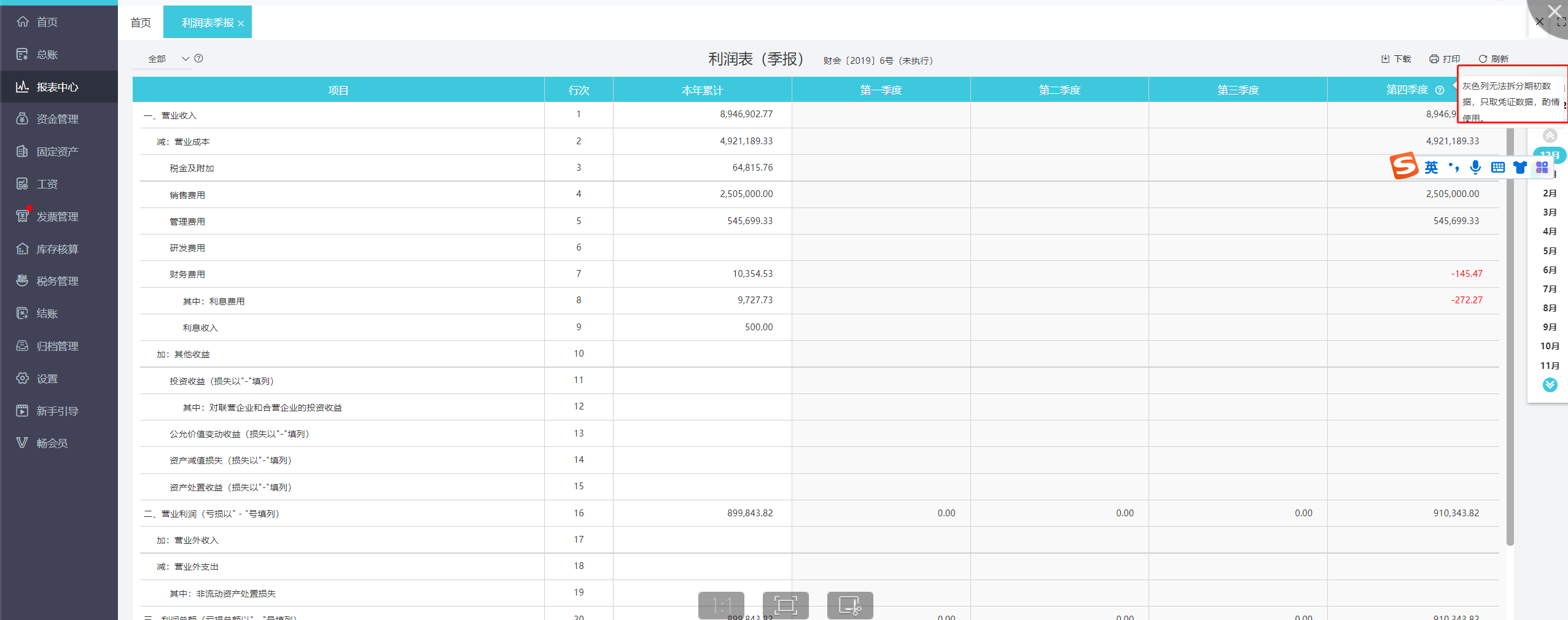Download the report with 下载
This screenshot has height=620, width=1568.
(1396, 59)
